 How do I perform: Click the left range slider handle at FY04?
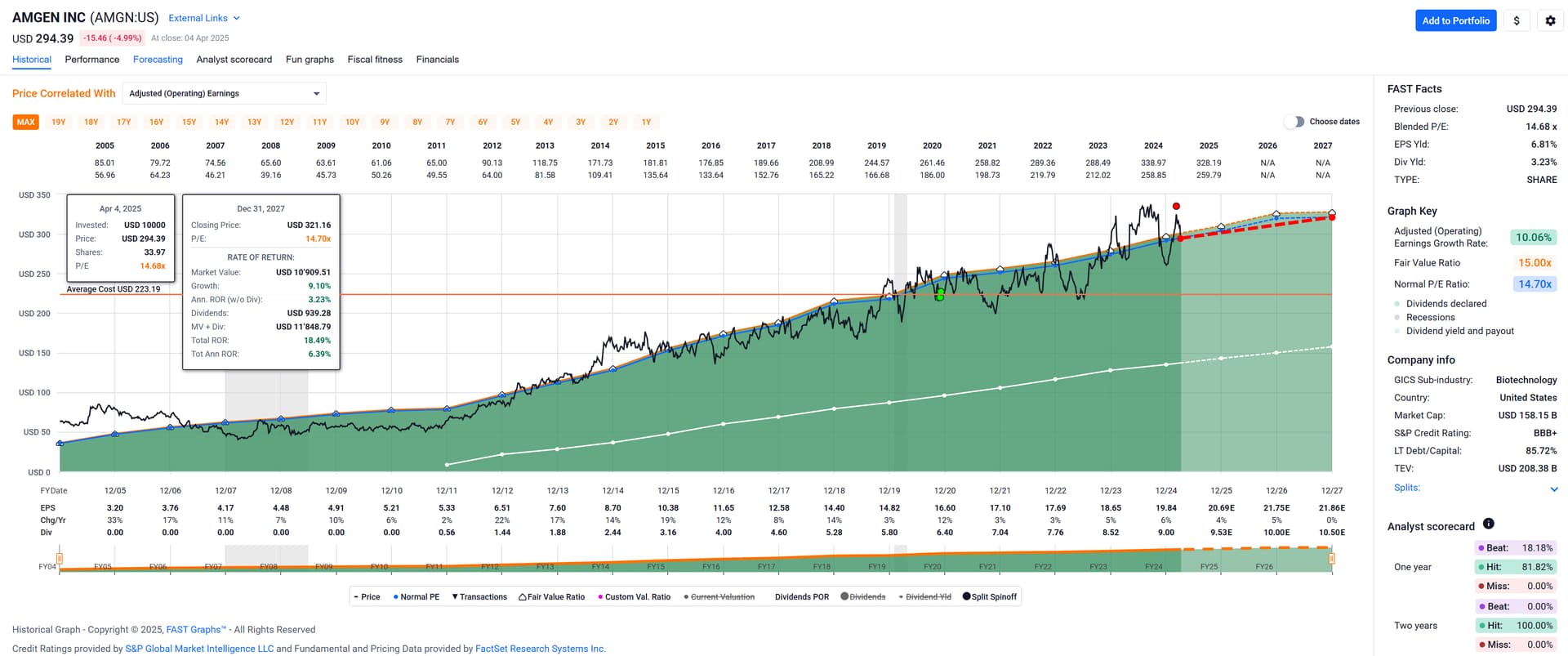(60, 559)
